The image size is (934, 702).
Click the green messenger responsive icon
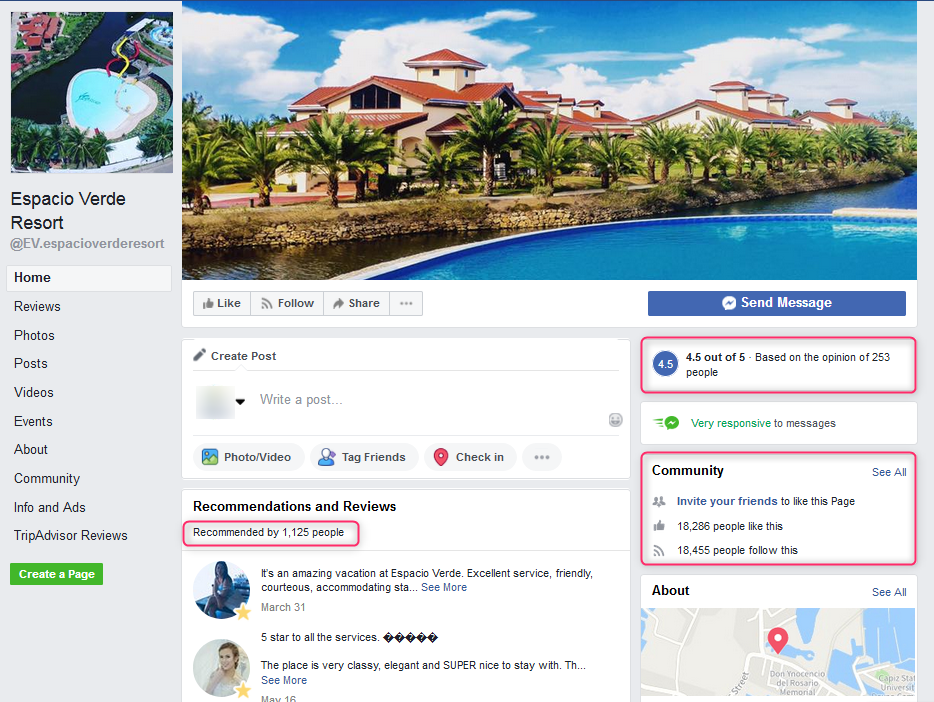[667, 423]
